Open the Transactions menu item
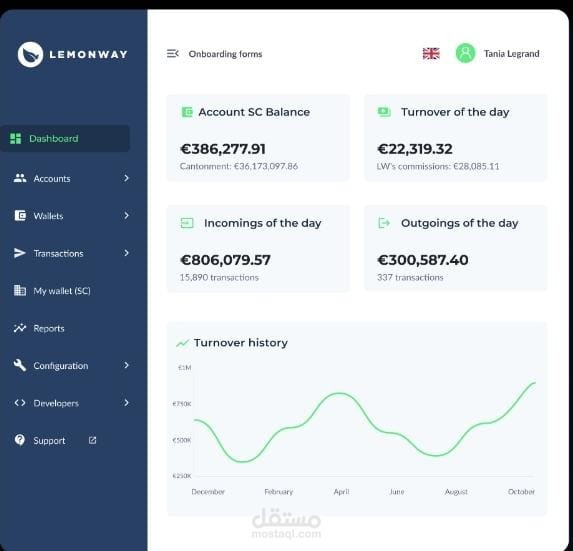 (72, 253)
